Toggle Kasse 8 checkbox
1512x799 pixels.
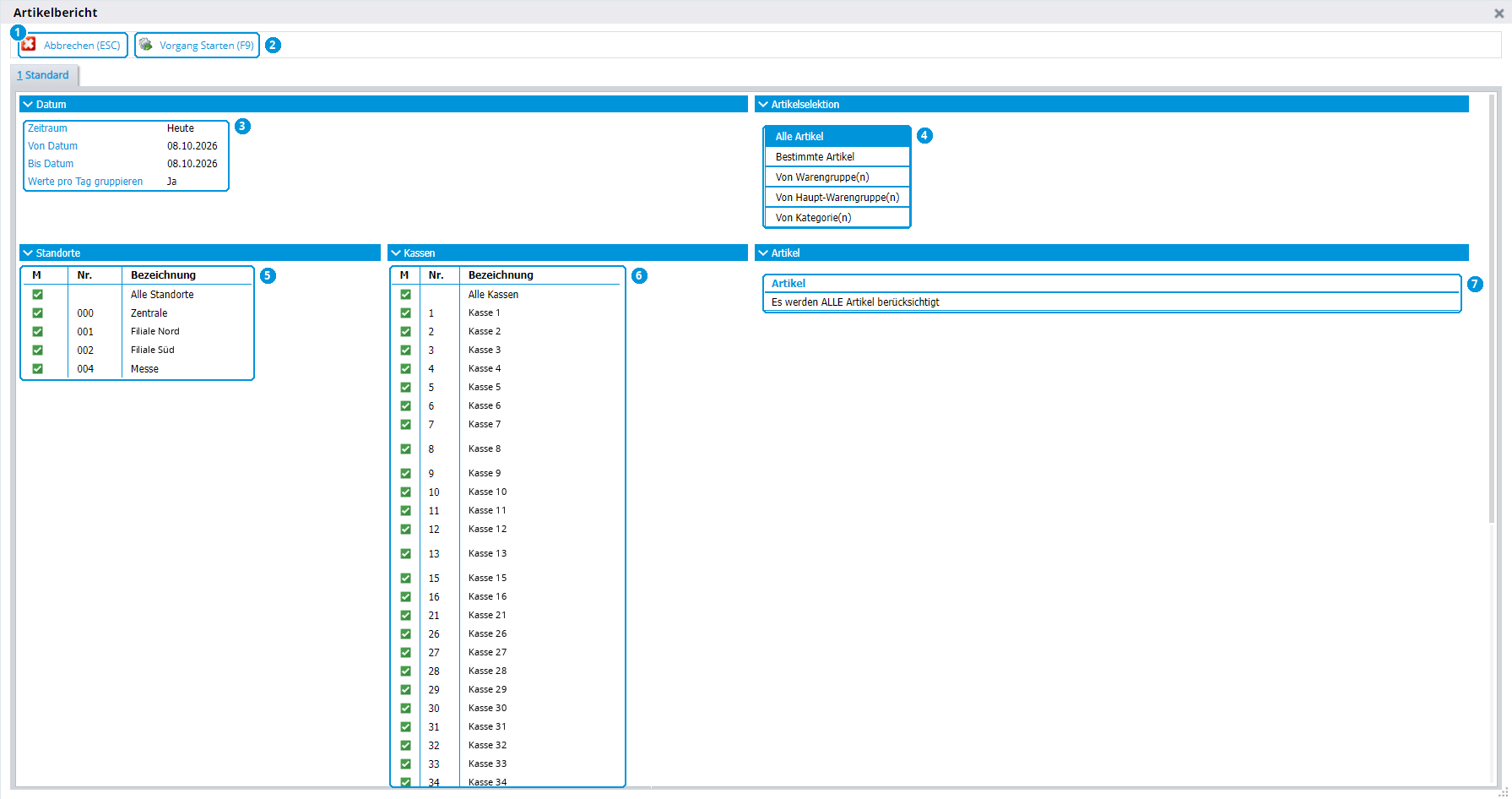(x=405, y=449)
